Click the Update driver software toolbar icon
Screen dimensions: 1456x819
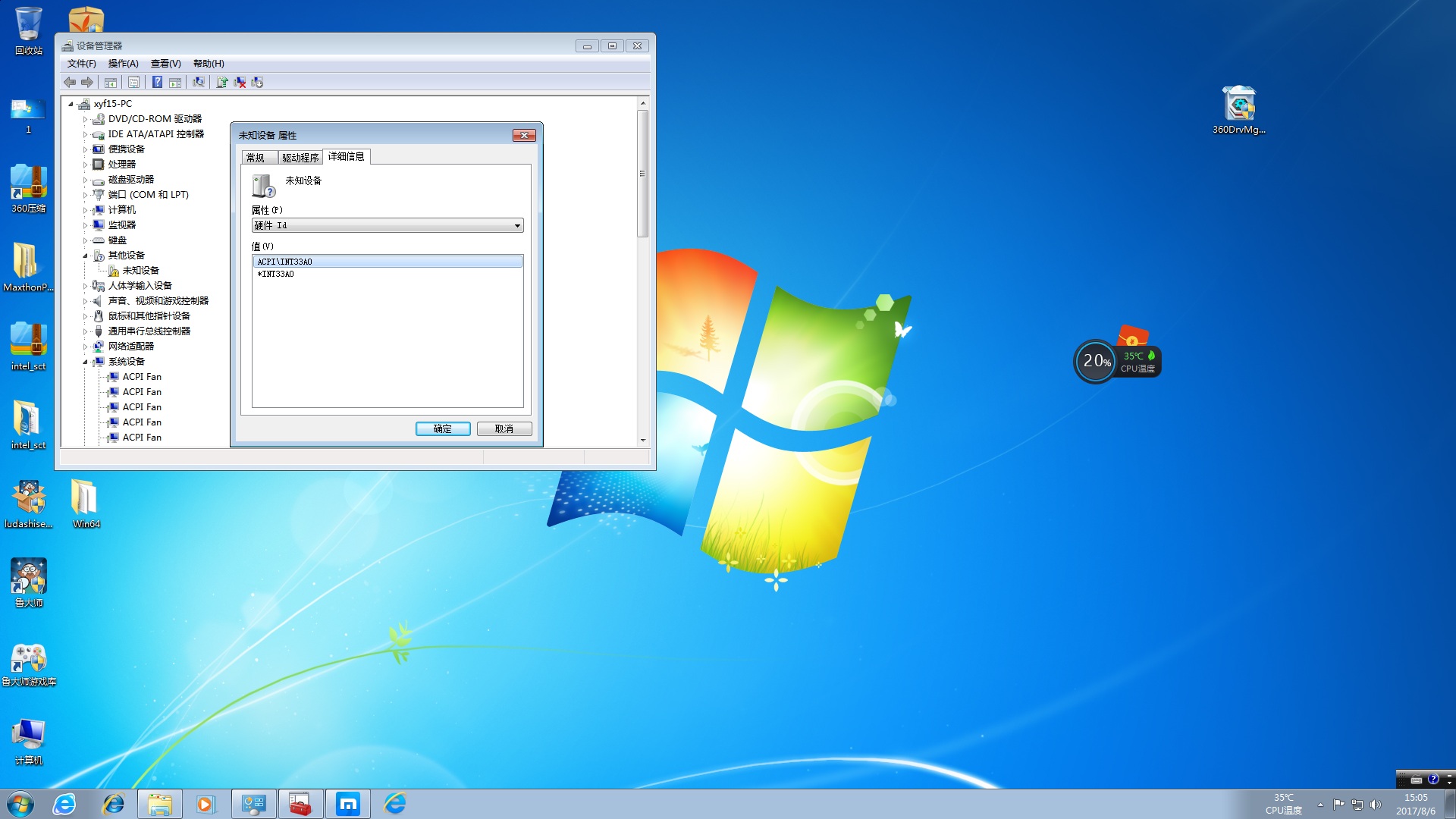222,82
